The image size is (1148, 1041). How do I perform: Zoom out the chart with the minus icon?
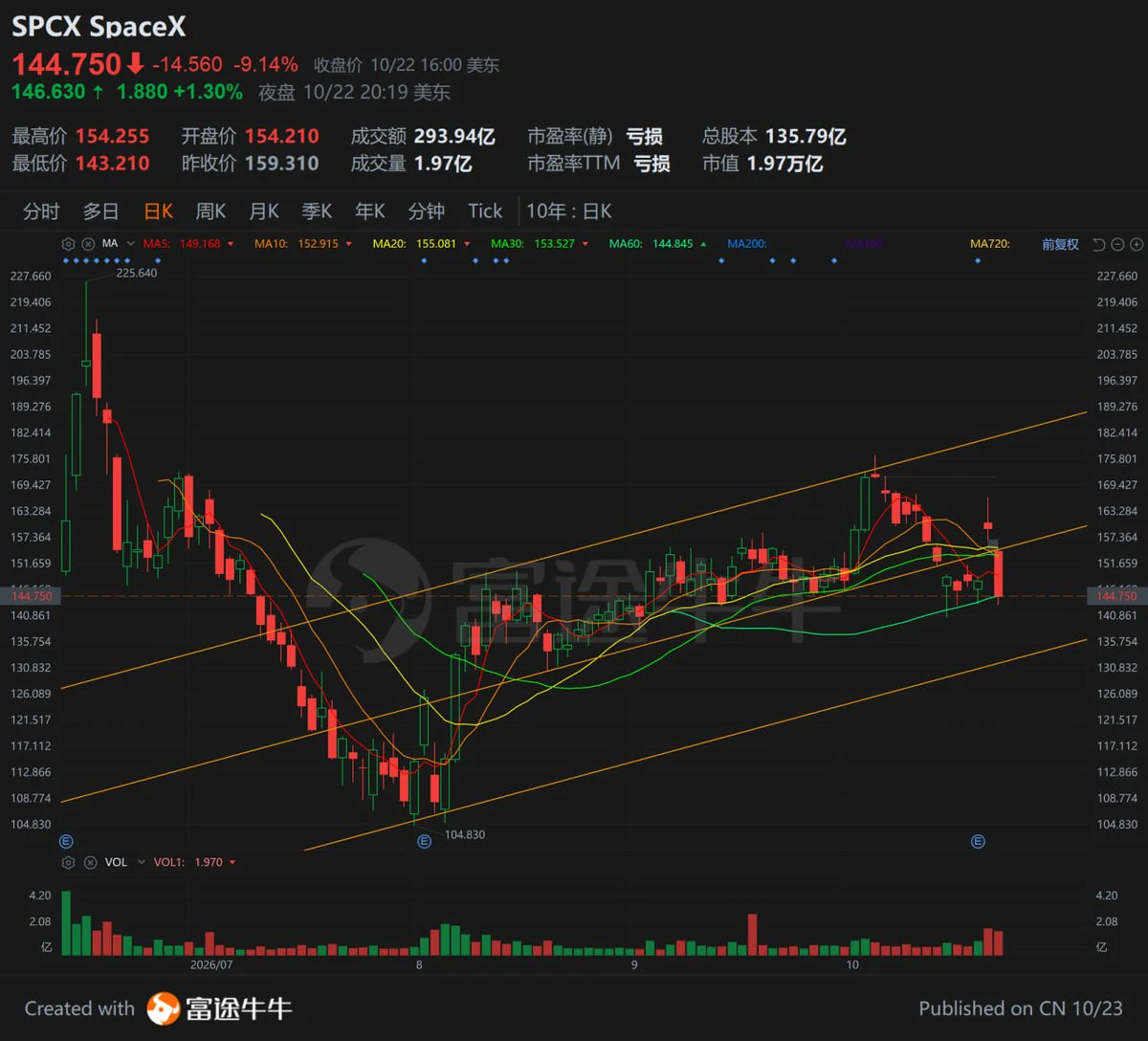point(1117,245)
